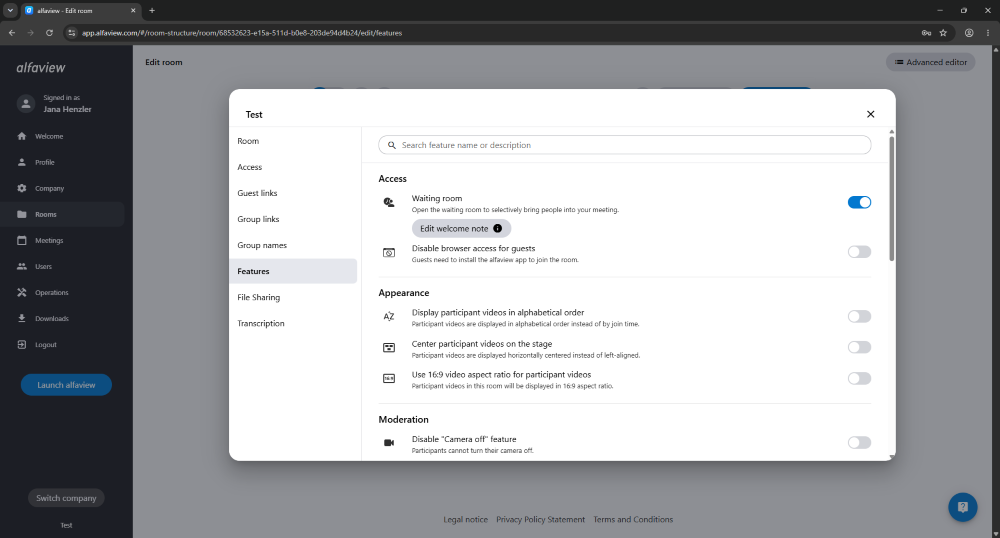Screen dimensions: 1000x538
Task: Open the browser three-dot menu
Action: click(988, 33)
